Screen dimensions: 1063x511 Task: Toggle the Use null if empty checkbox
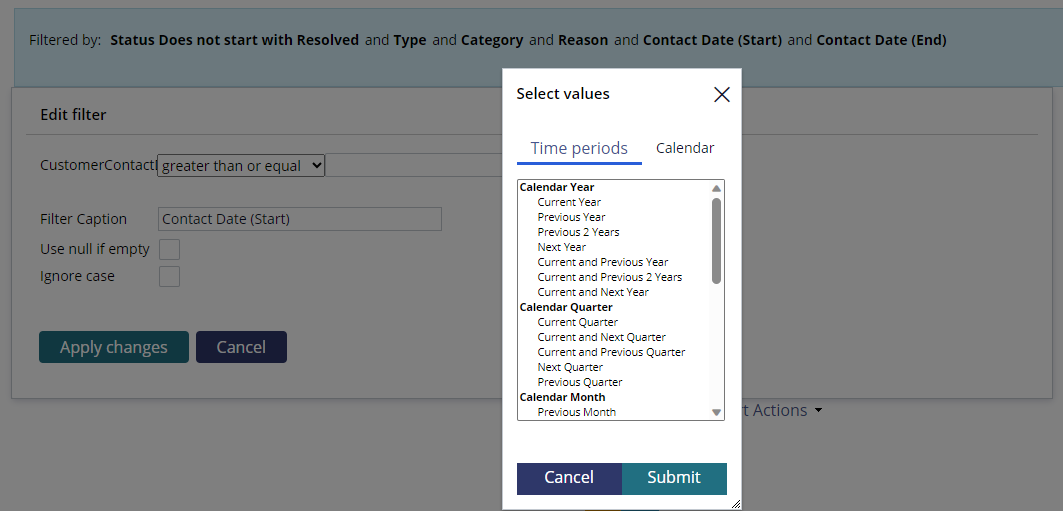point(169,249)
